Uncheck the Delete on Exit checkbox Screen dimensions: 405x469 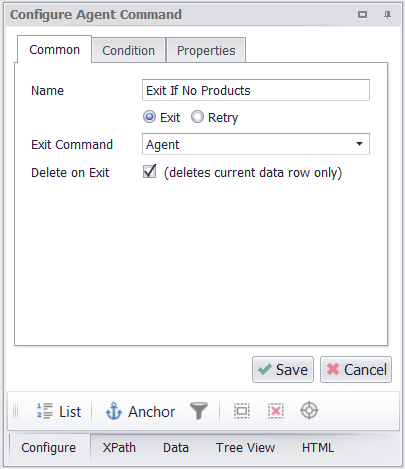[149, 172]
